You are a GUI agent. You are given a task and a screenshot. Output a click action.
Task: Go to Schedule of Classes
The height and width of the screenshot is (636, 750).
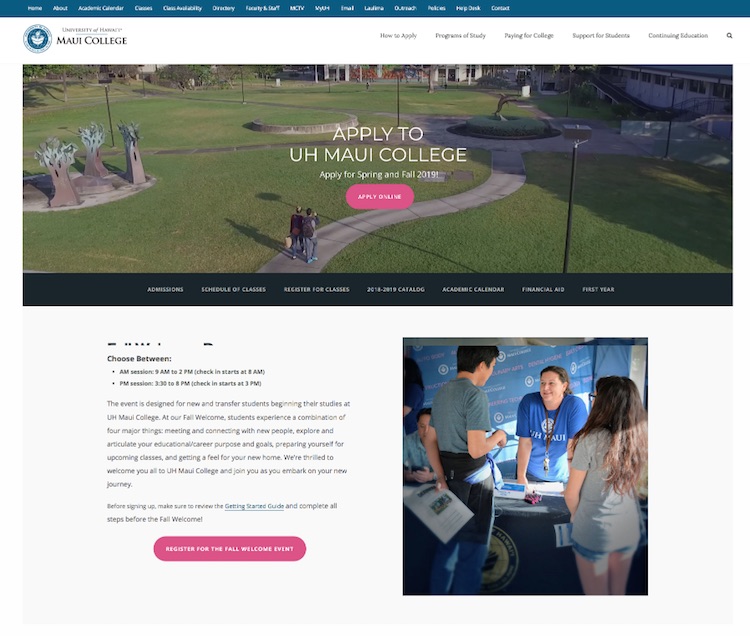click(233, 289)
